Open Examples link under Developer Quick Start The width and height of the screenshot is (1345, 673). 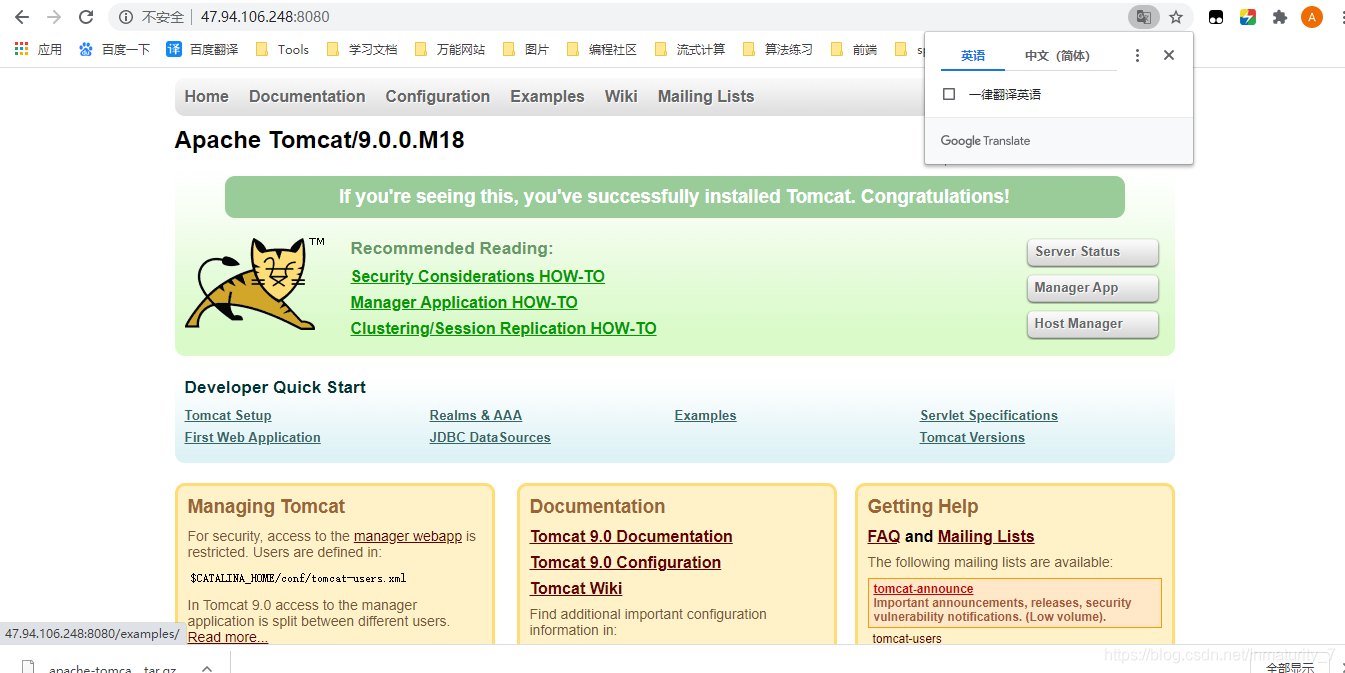tap(706, 415)
